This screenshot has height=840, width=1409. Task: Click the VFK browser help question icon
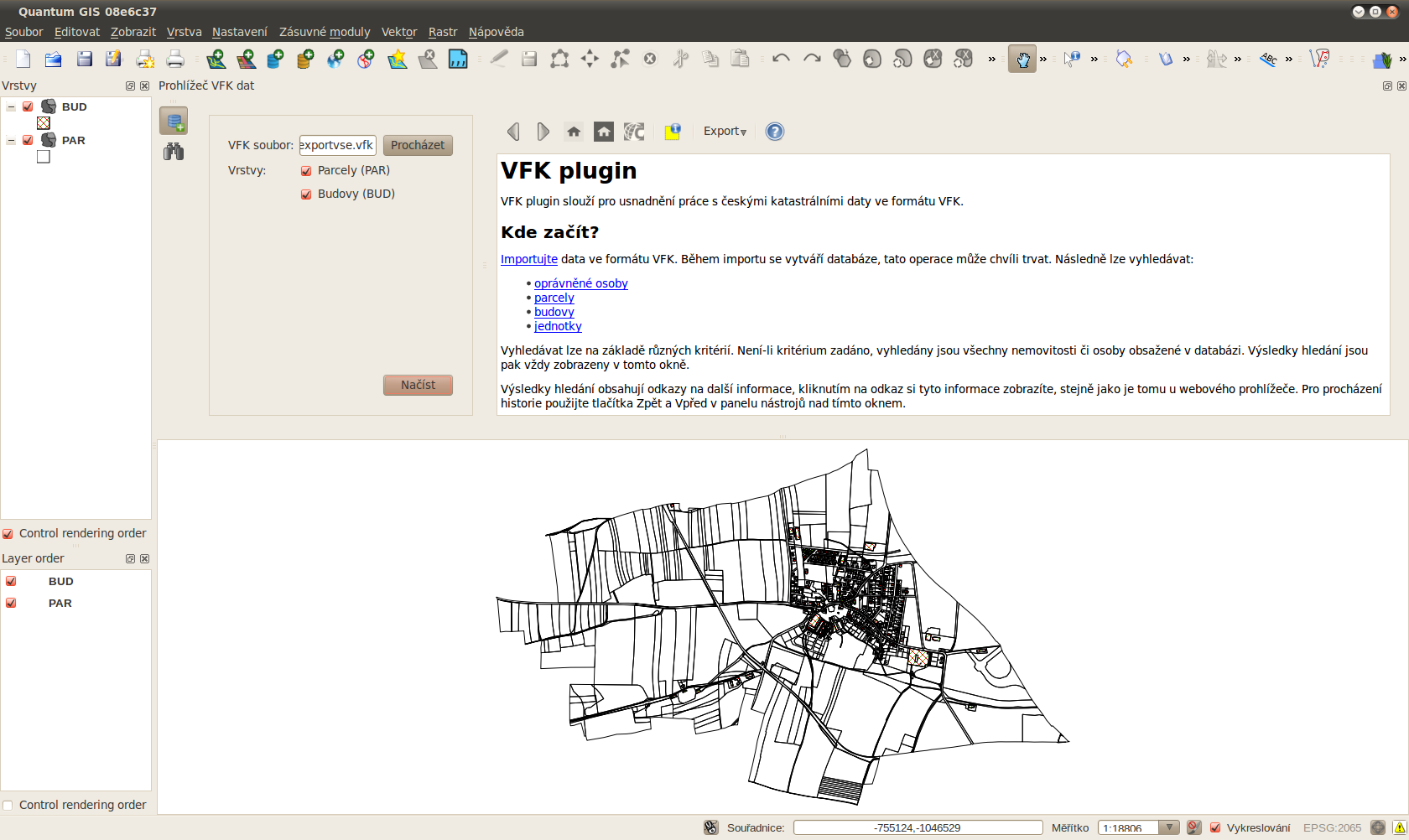click(775, 132)
